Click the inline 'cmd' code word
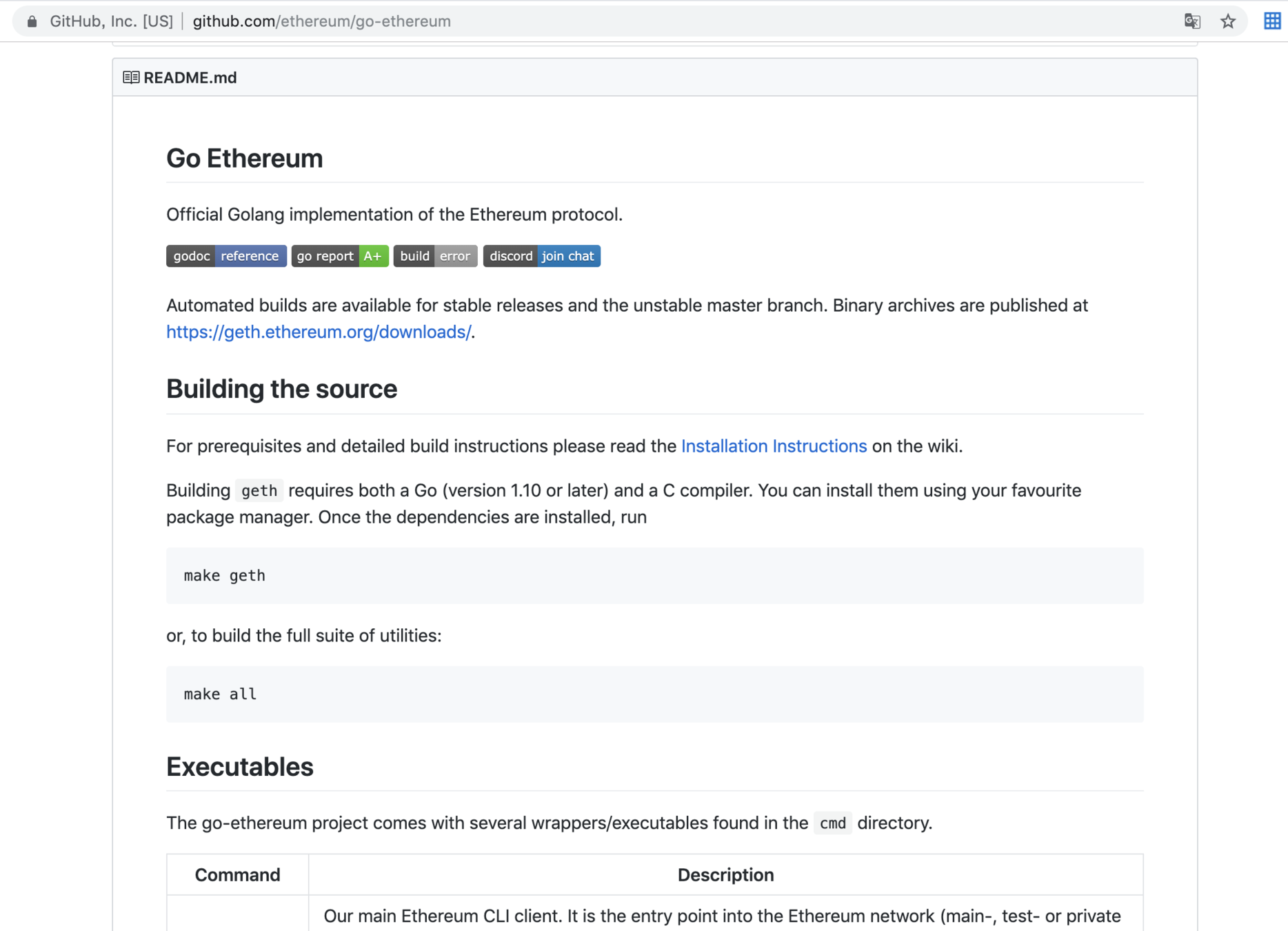 pyautogui.click(x=833, y=823)
